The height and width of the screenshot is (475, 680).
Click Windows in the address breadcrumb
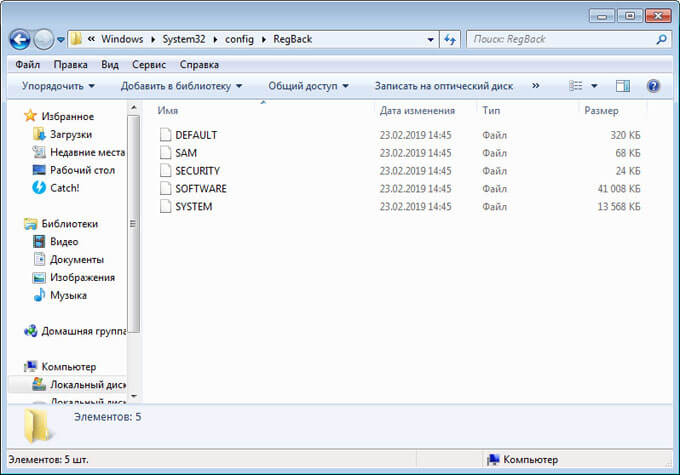[x=122, y=39]
